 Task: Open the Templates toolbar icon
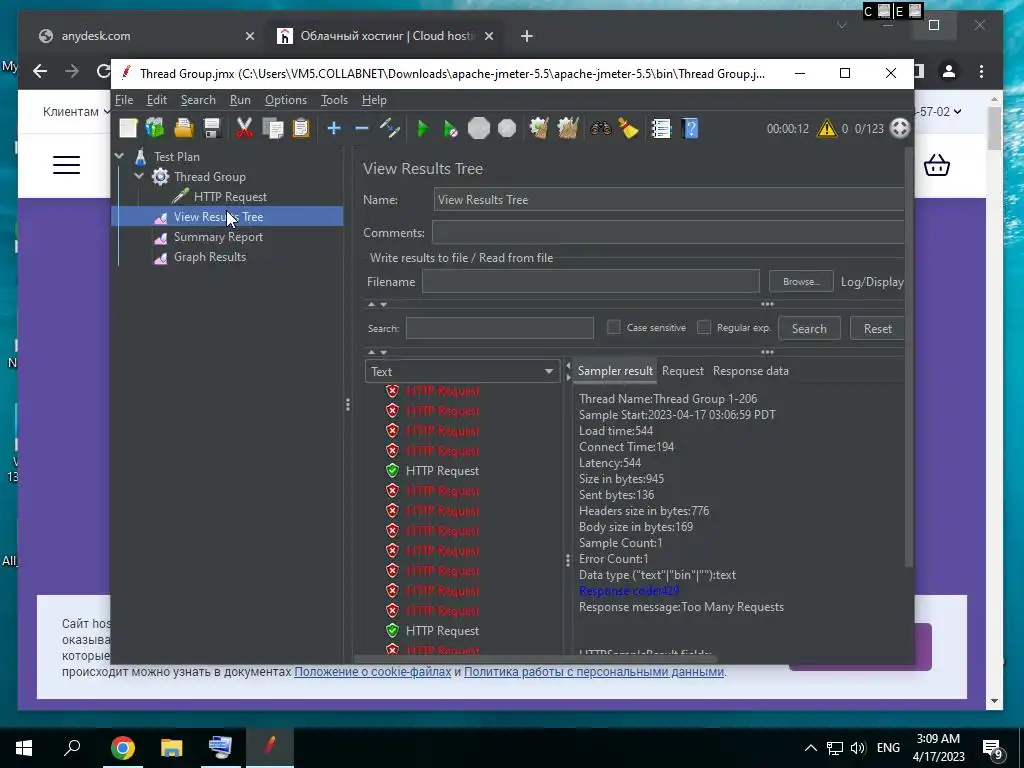click(x=155, y=128)
